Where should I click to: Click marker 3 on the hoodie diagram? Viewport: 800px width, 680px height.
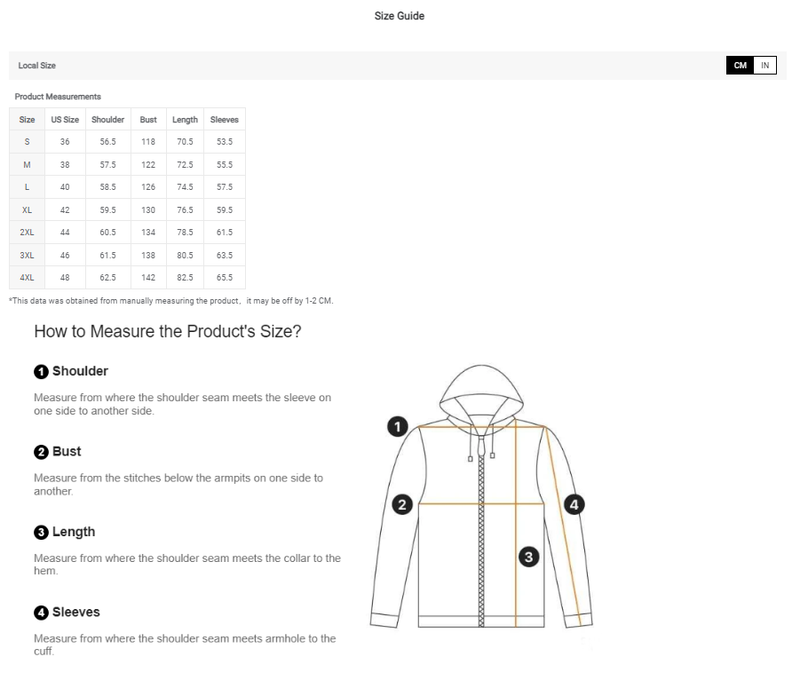pyautogui.click(x=530, y=557)
